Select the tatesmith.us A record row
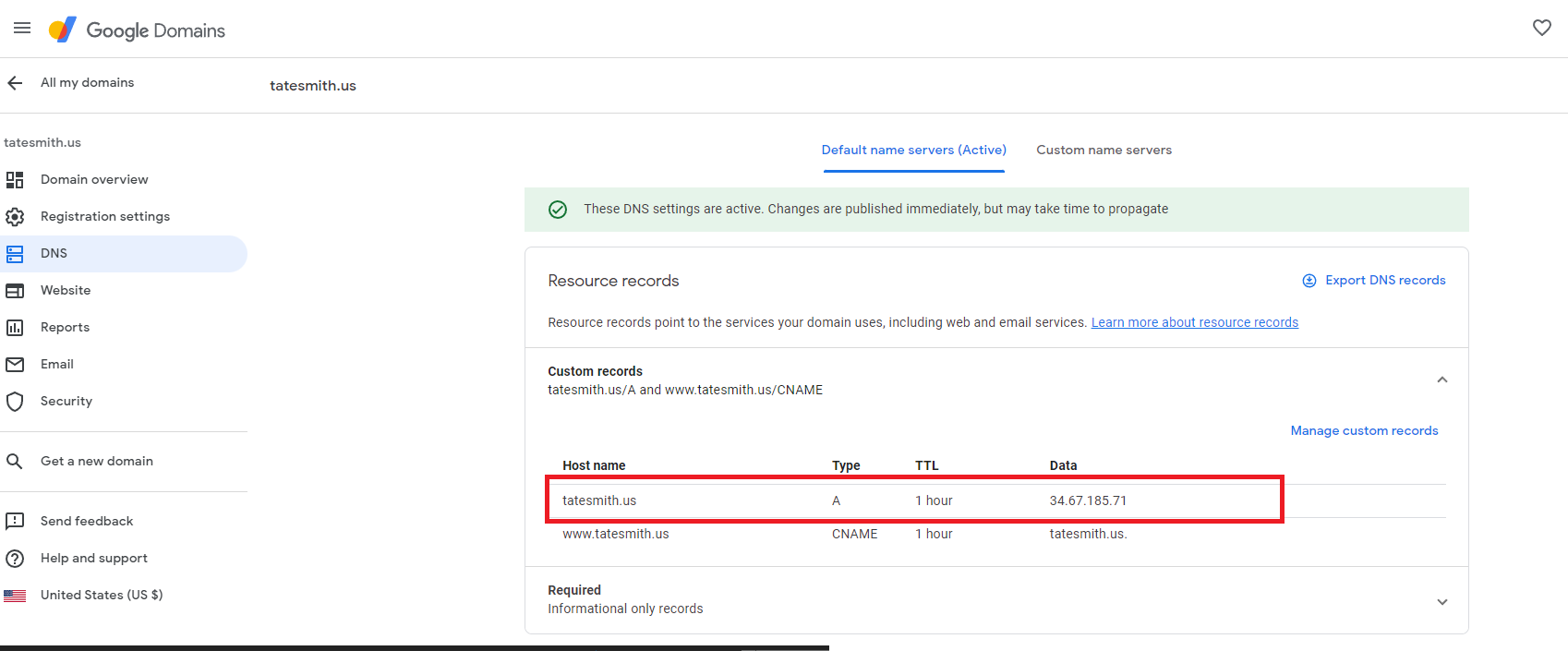 pos(912,500)
